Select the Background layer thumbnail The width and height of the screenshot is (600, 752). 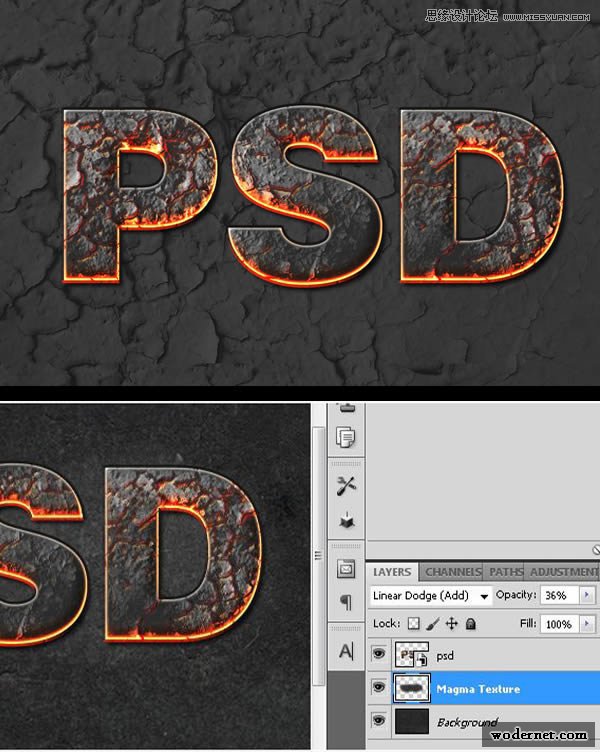[412, 721]
